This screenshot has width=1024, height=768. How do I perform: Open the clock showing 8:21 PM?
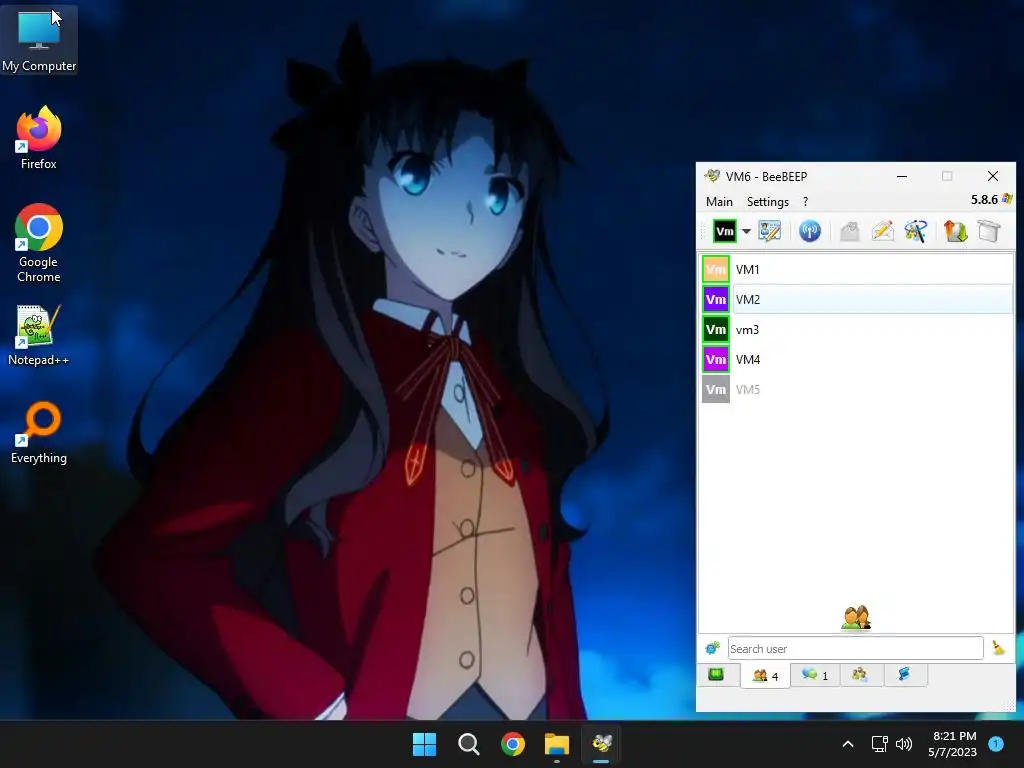(x=953, y=744)
